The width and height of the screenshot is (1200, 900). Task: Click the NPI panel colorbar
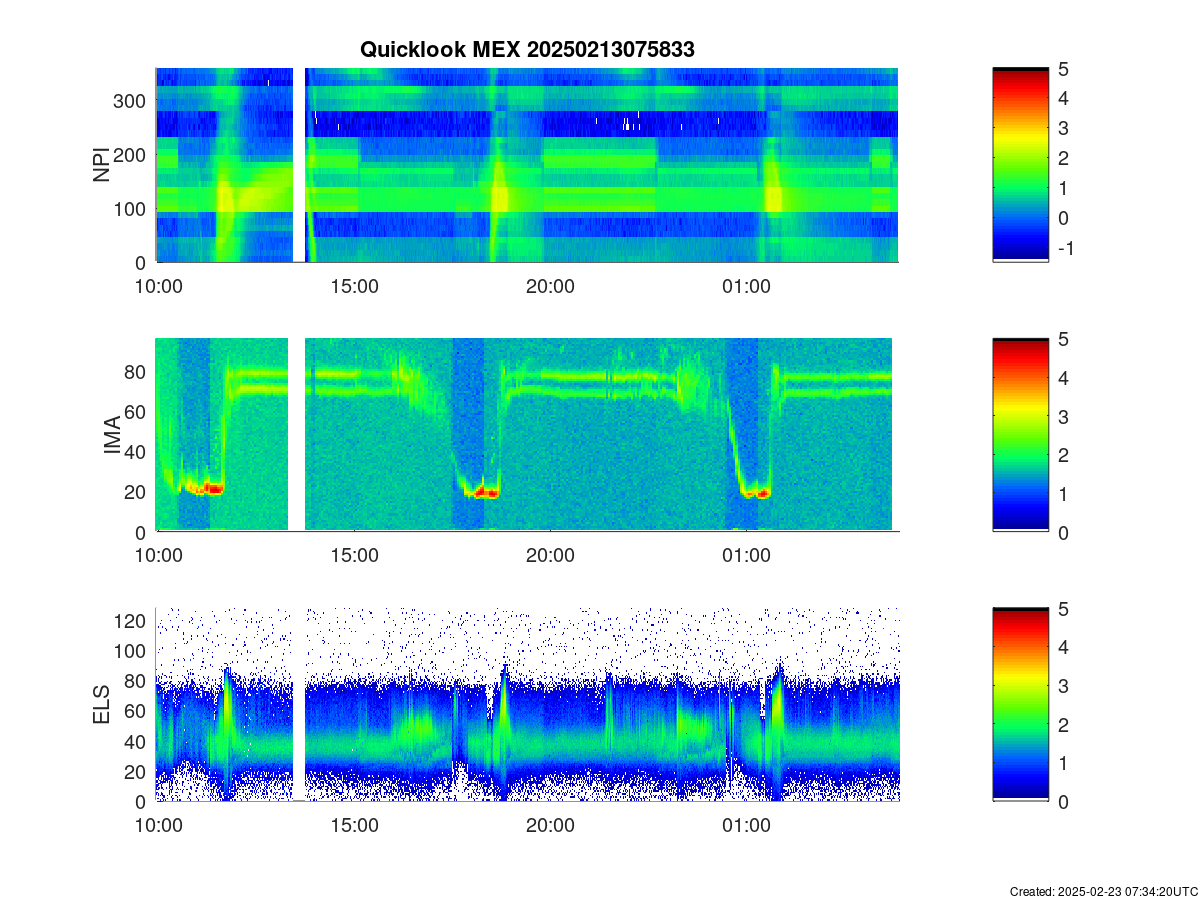point(1020,165)
